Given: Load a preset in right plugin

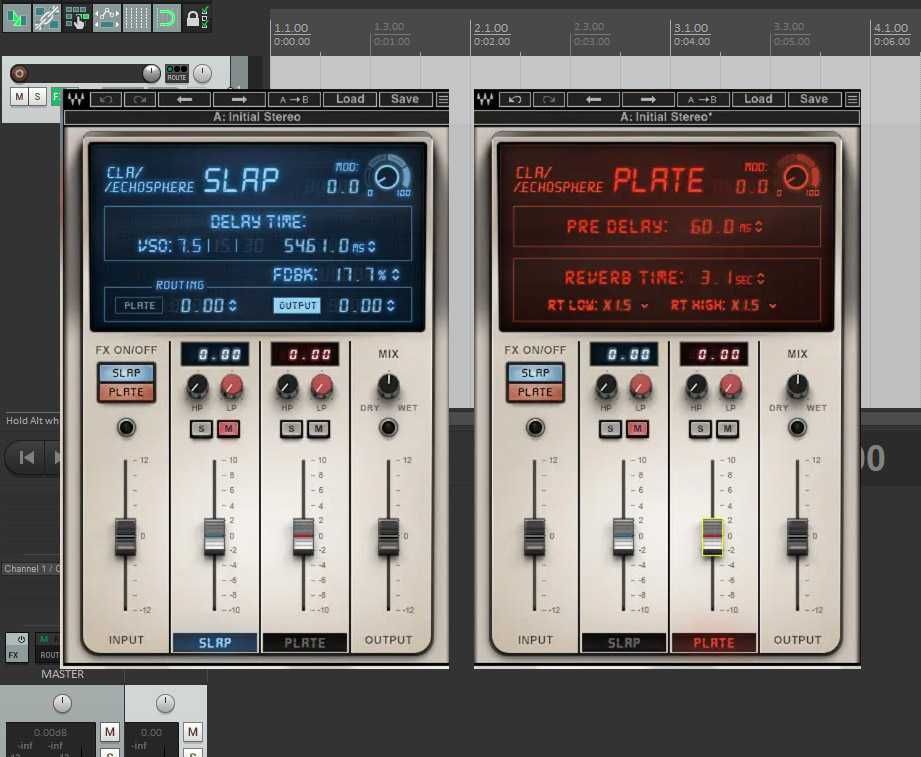Looking at the screenshot, I should (x=758, y=99).
